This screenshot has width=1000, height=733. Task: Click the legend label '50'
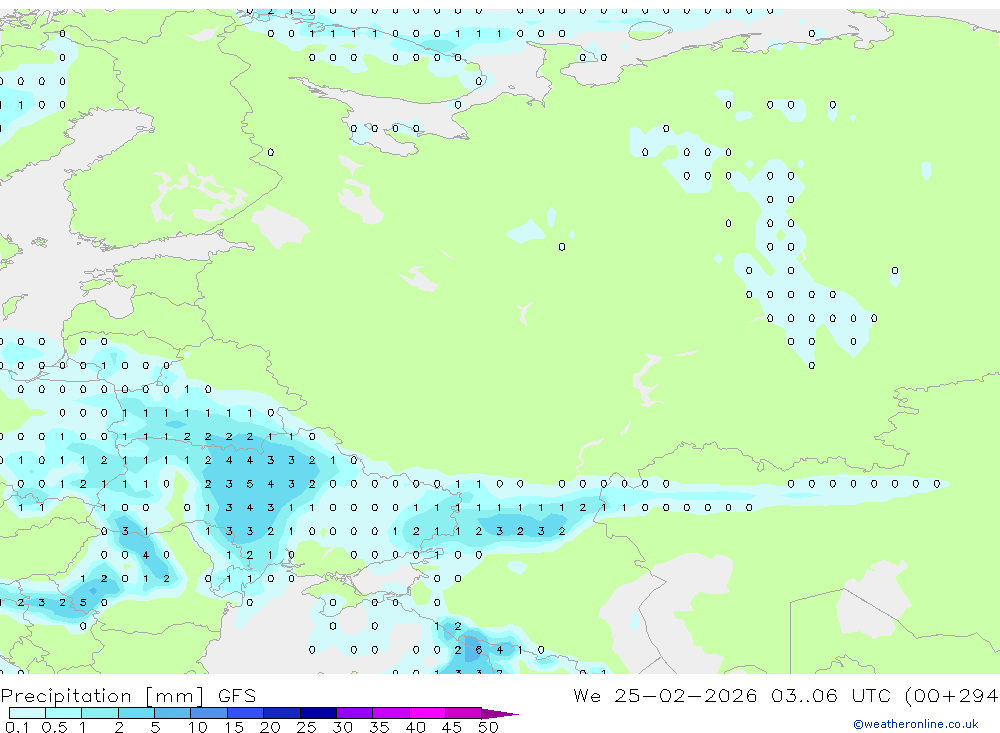[488, 727]
